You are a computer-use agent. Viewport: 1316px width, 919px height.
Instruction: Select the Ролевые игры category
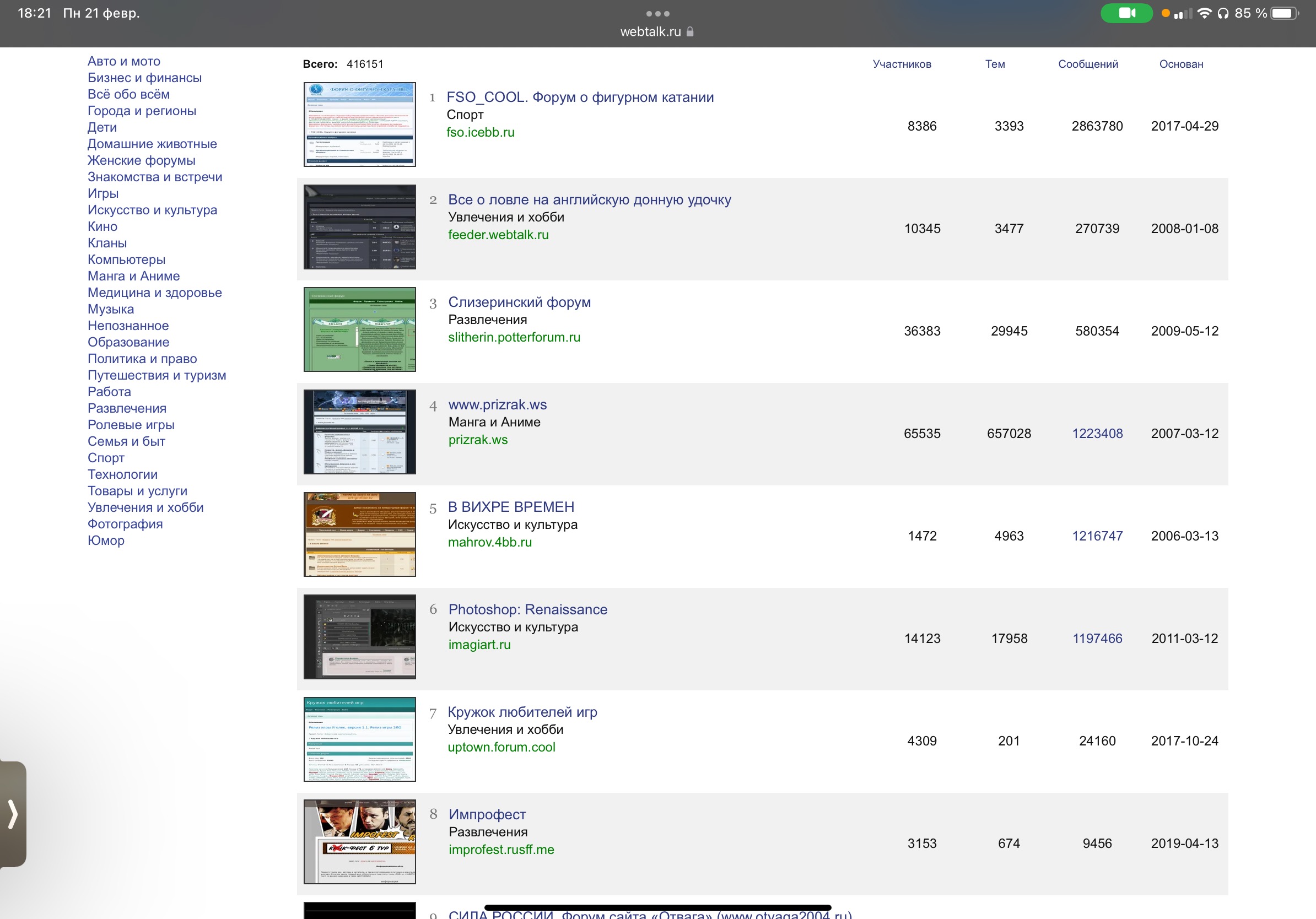click(x=131, y=425)
